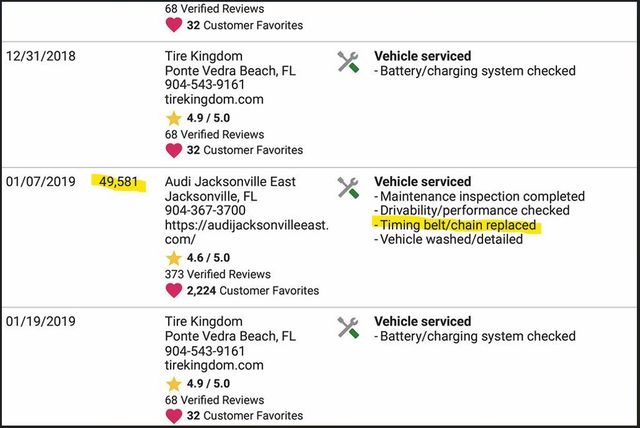Viewport: 640px width, 428px height.
Task: Click the heart icon in the 12/31/2018 Tire Kingdom entry
Action: (173, 150)
